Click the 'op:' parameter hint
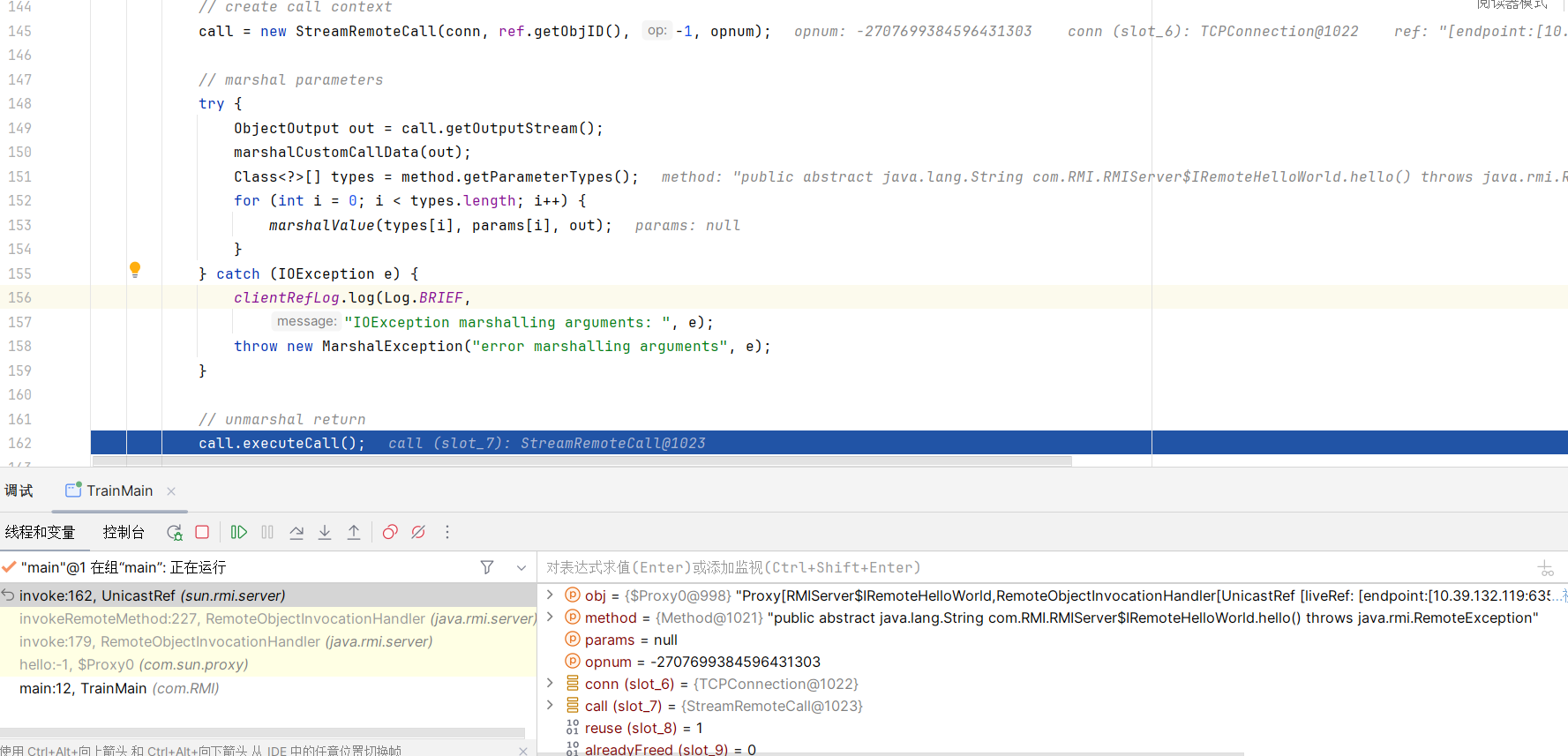This screenshot has width=1568, height=756. point(656,31)
